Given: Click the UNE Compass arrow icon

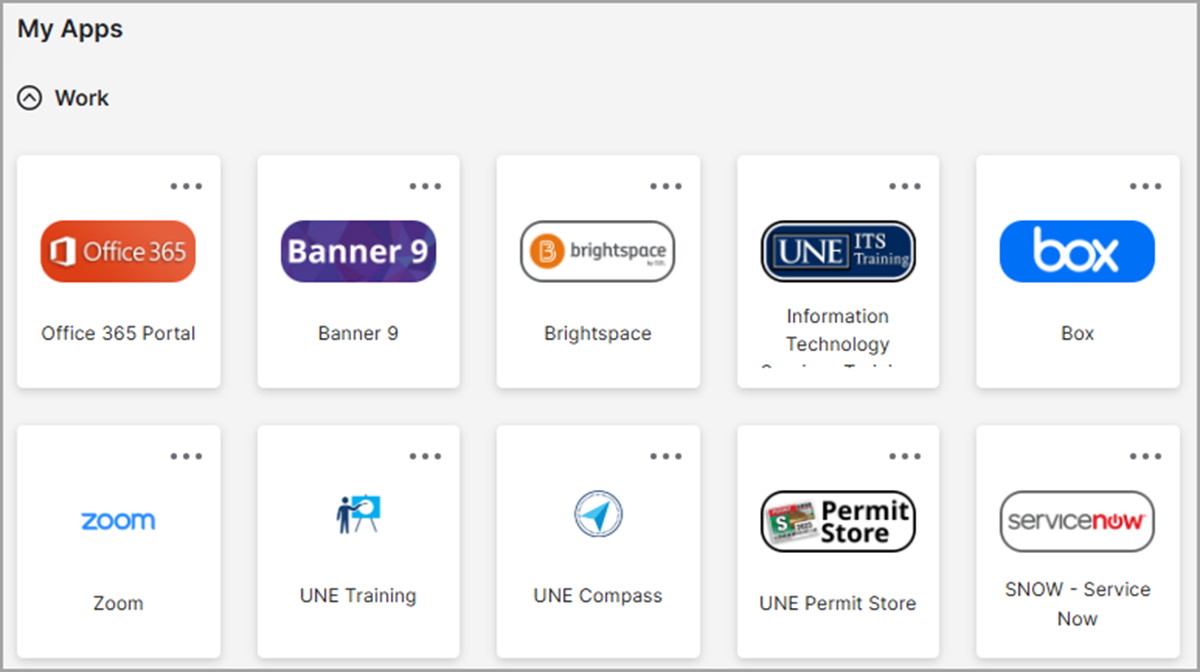Looking at the screenshot, I should [x=598, y=514].
